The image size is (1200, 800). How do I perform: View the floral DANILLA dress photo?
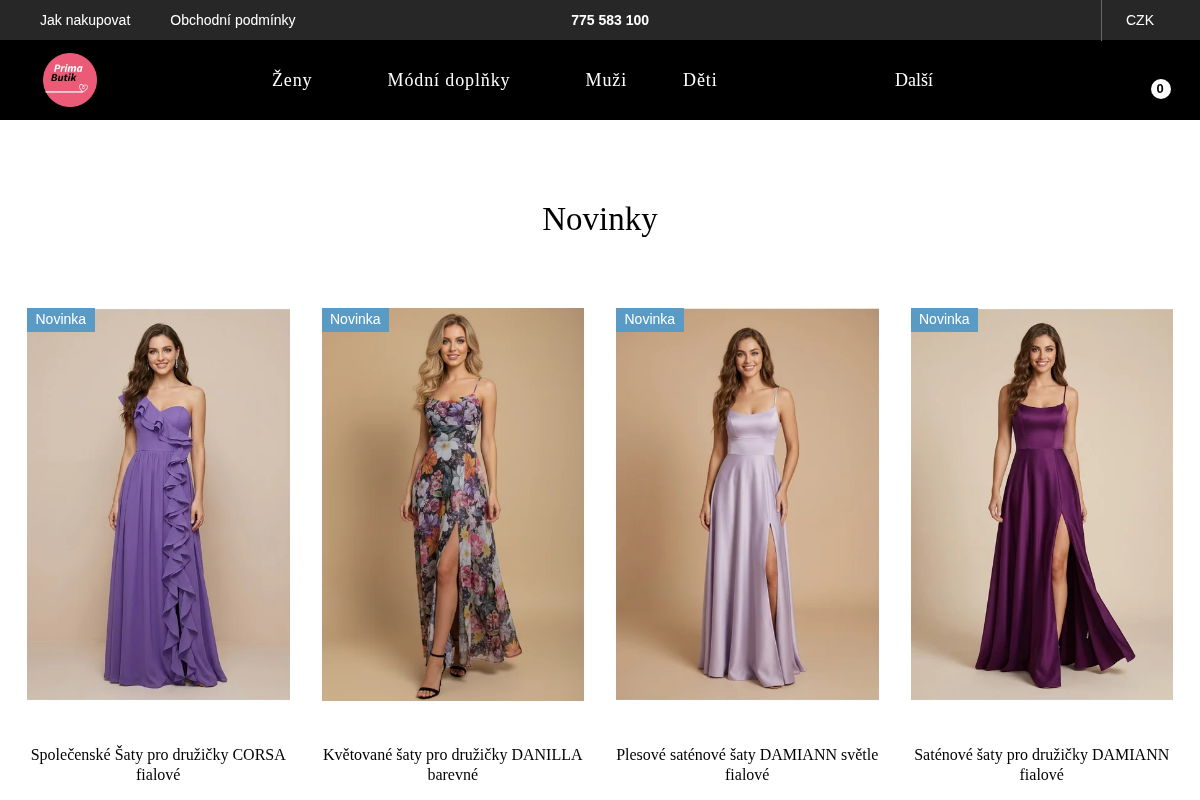[453, 504]
